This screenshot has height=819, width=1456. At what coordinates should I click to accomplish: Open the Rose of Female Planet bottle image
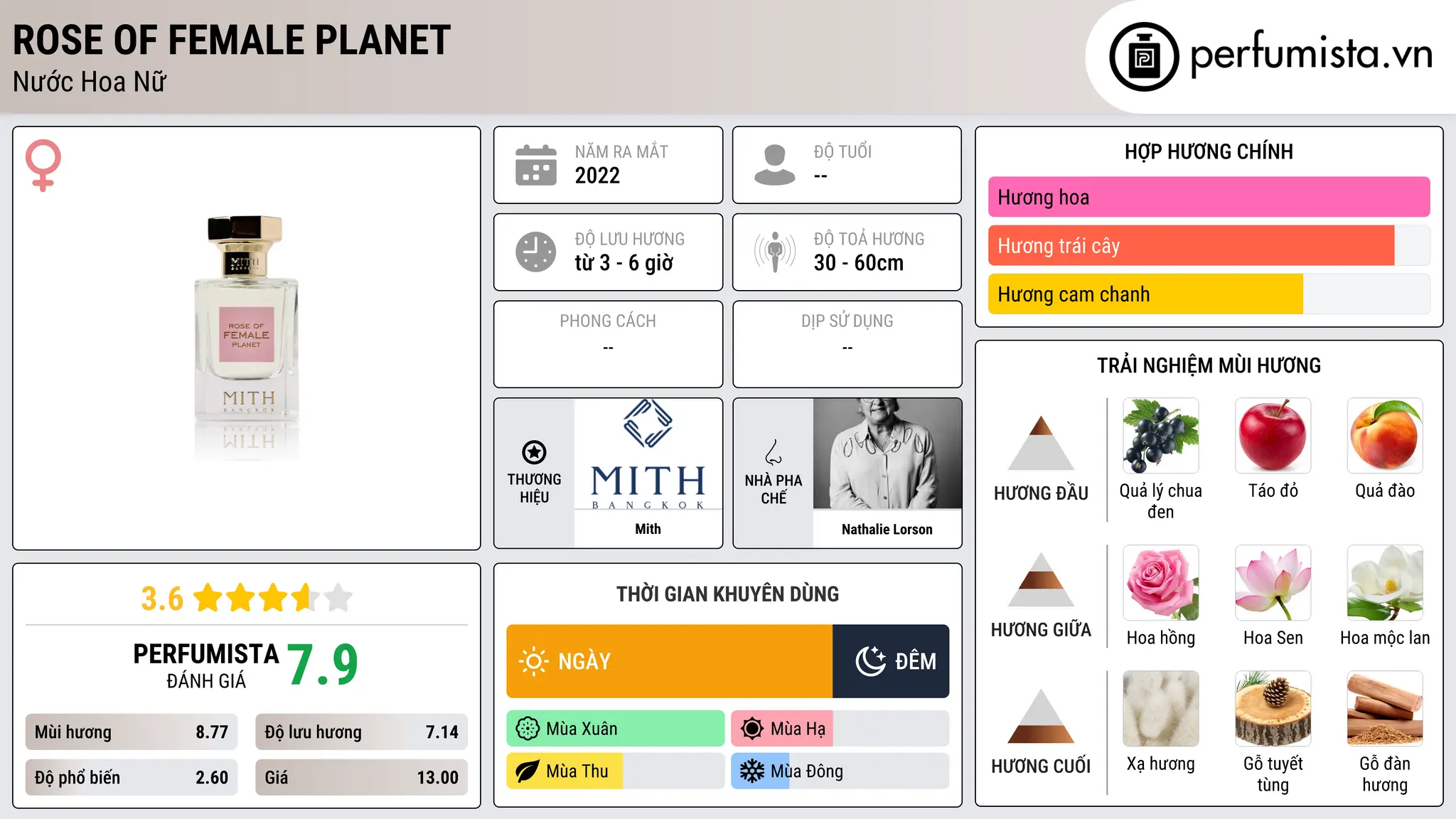pos(246,338)
